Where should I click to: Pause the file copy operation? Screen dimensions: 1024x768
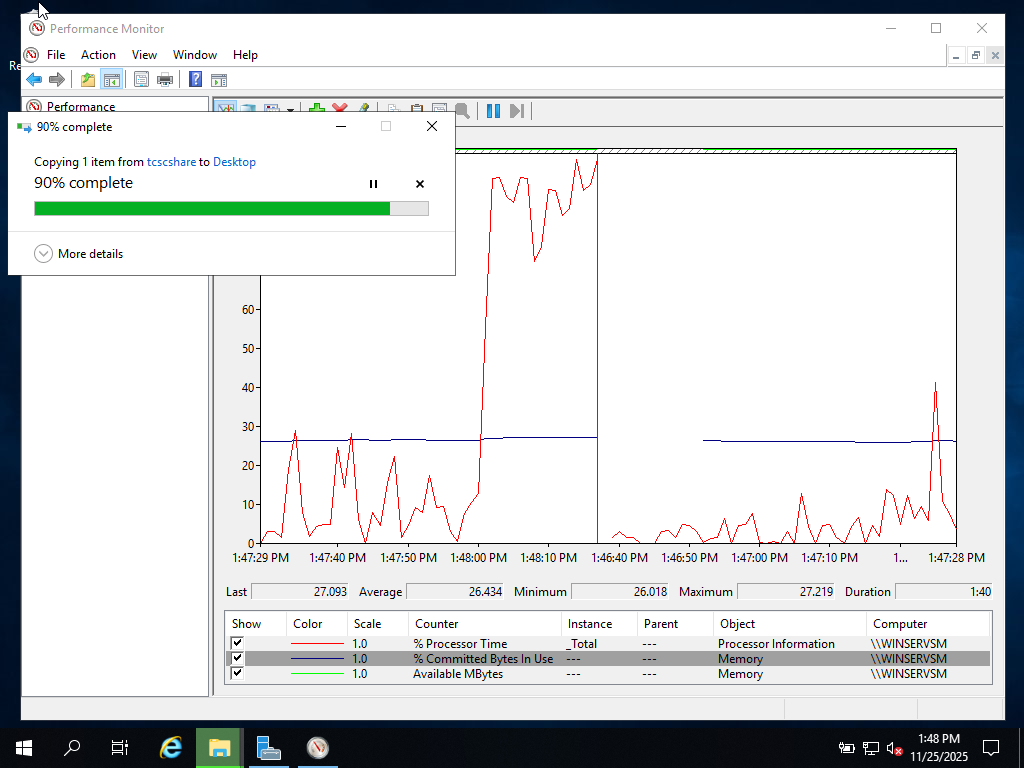pyautogui.click(x=373, y=184)
